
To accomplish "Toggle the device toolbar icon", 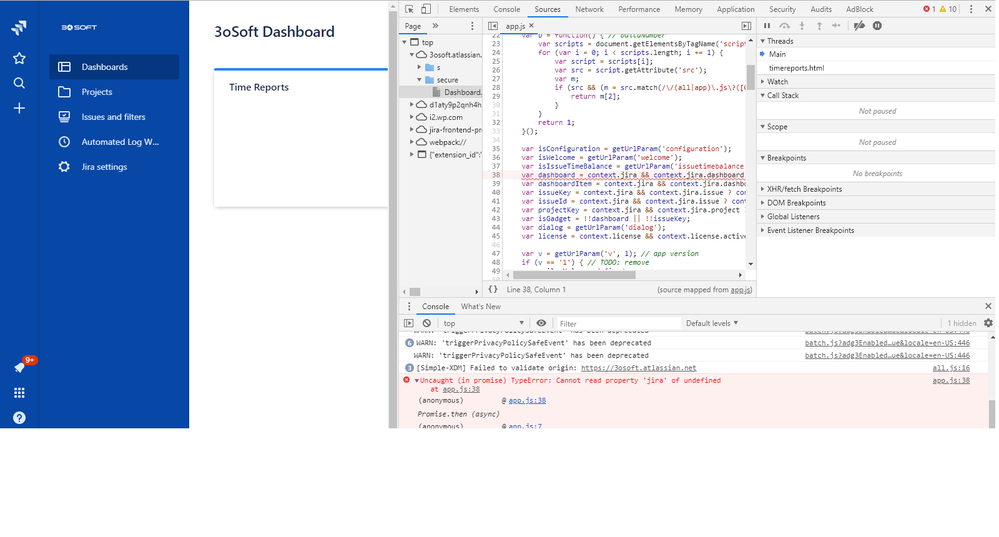I will point(426,9).
